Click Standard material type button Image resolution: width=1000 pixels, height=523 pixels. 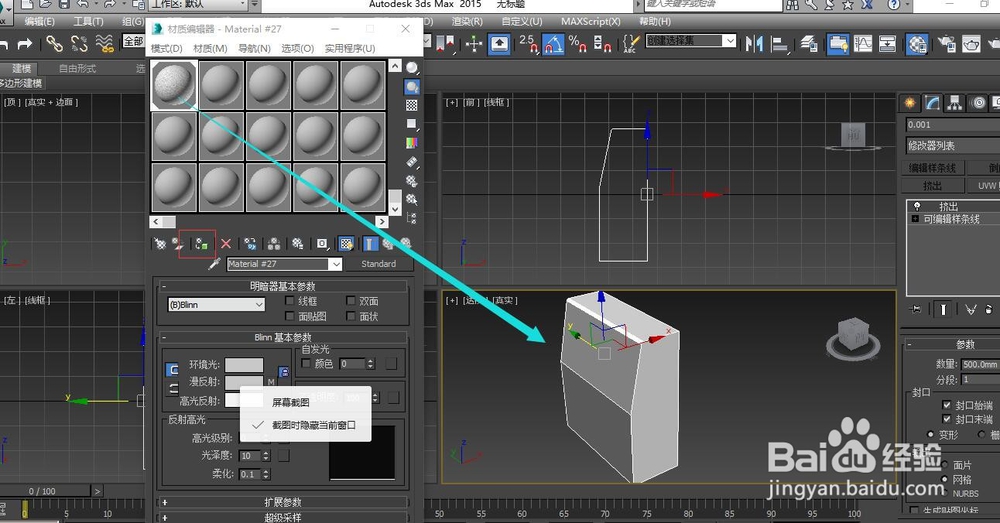378,263
